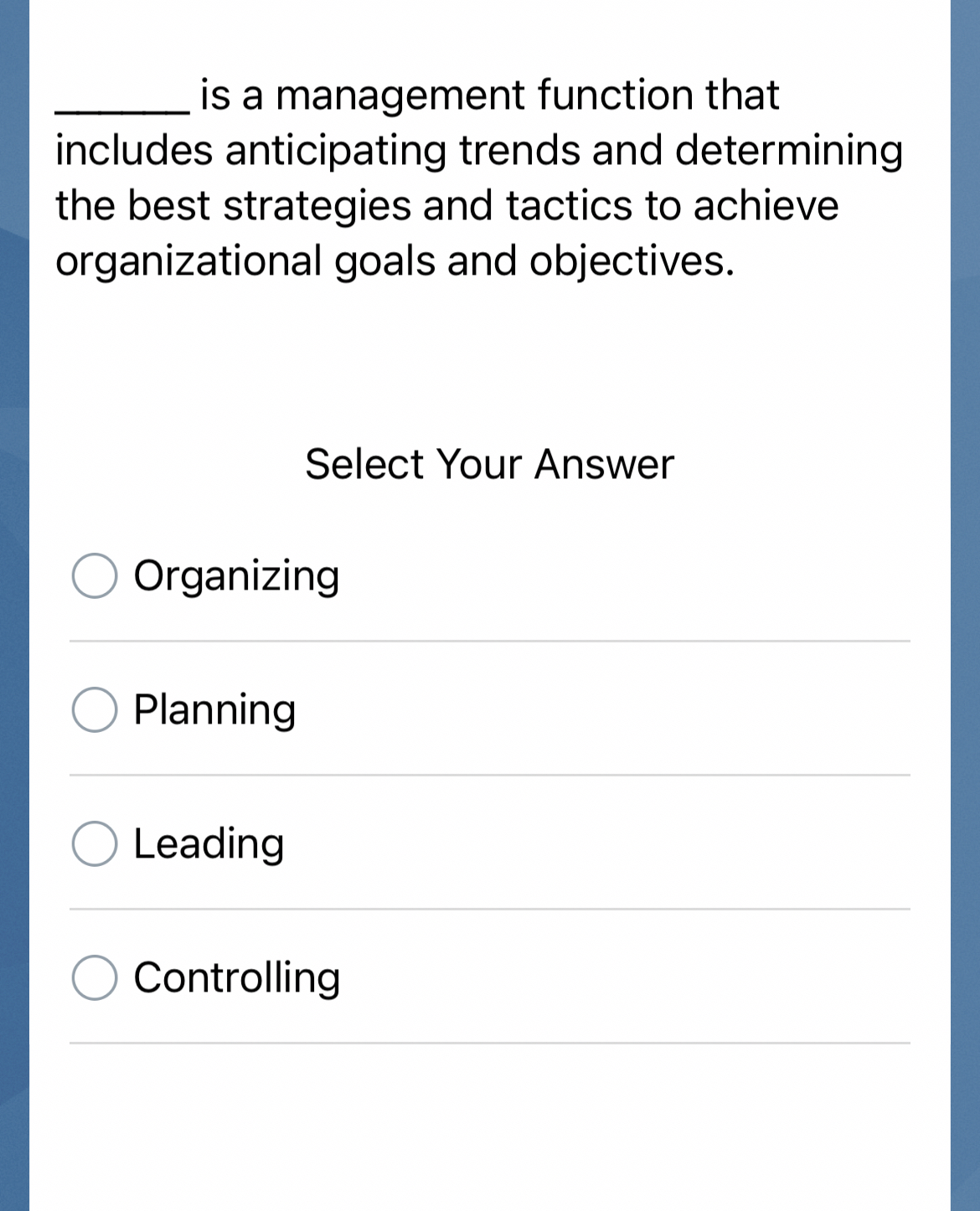Select the Organizing radio button

coord(95,575)
